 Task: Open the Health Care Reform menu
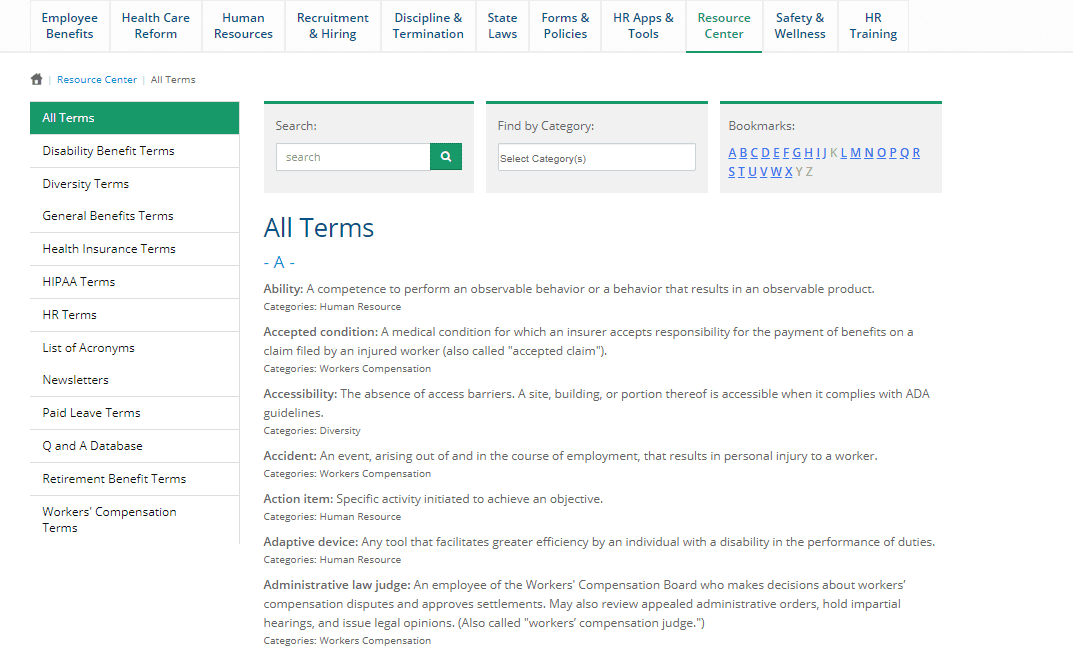[x=155, y=26]
